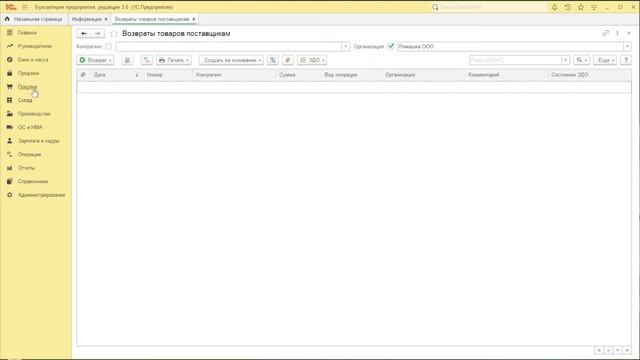Enable the Контрагент filter checkbox
This screenshot has height=360, width=640.
(x=108, y=47)
